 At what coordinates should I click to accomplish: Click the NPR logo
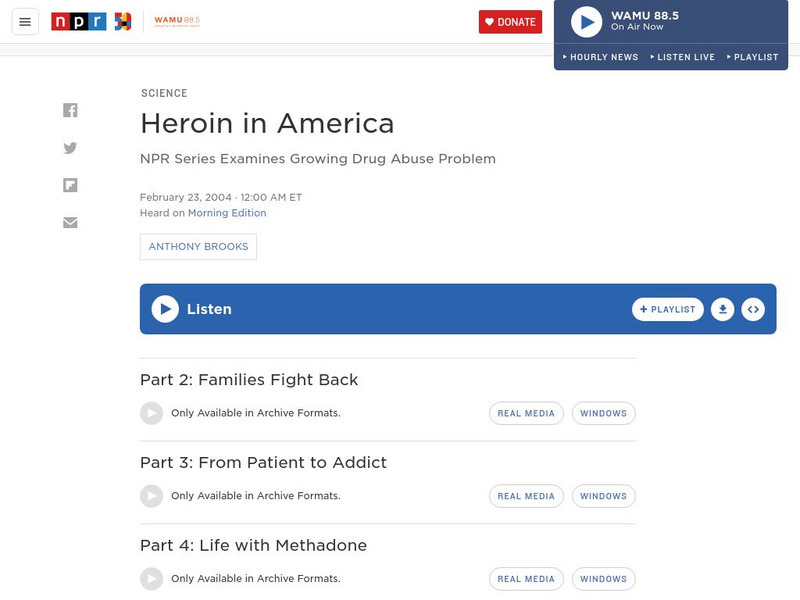point(79,22)
